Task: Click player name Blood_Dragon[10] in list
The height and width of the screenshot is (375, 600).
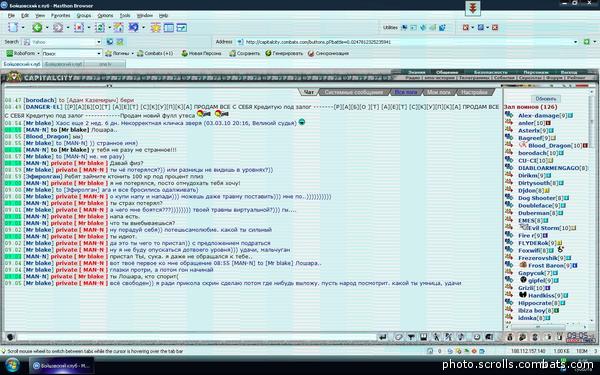Action: (x=555, y=145)
